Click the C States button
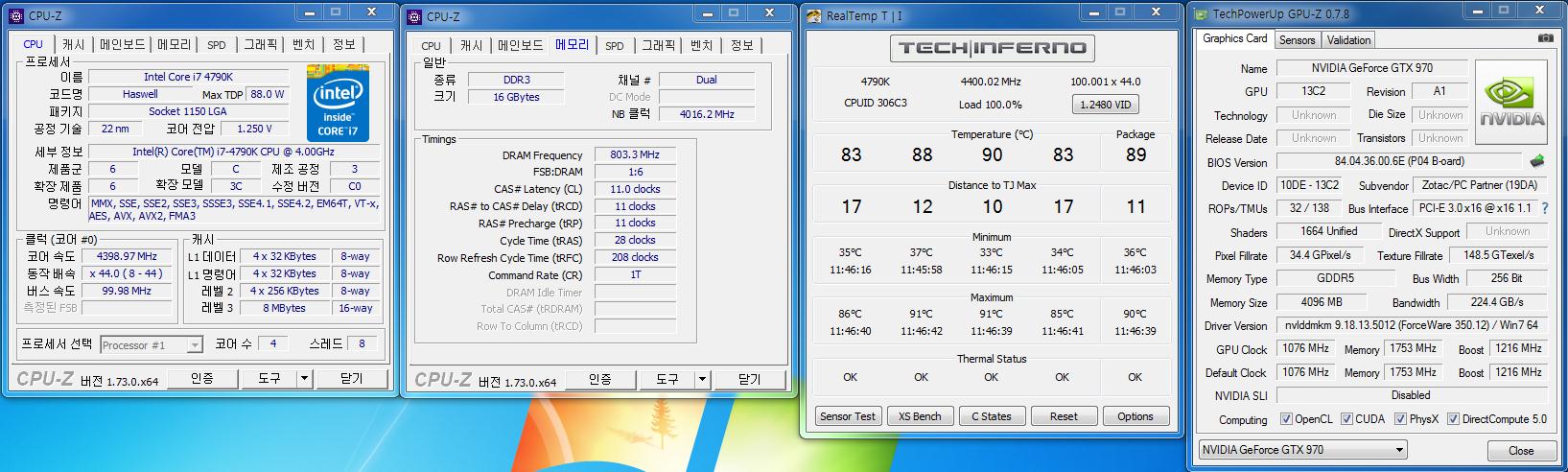Image resolution: width=1568 pixels, height=472 pixels. click(x=992, y=416)
